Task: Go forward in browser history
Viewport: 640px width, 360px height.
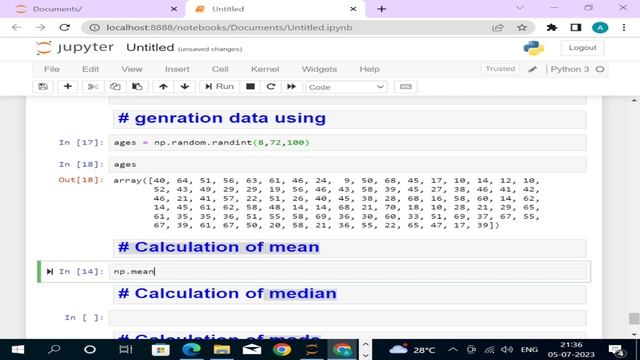Action: pyautogui.click(x=40, y=27)
